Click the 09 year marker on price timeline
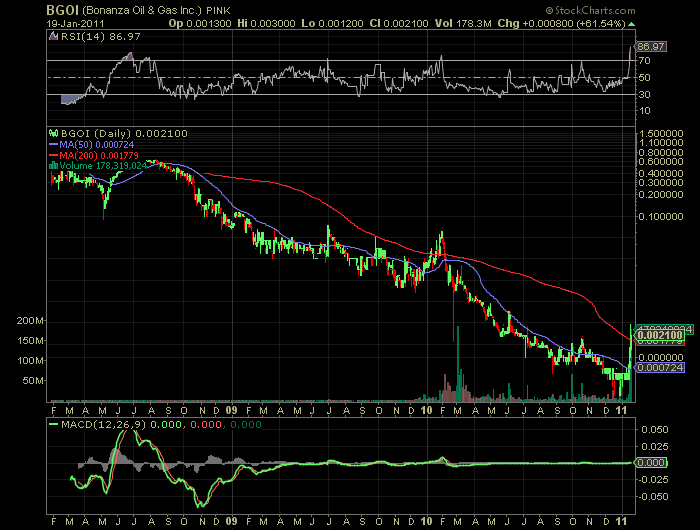The image size is (700, 530). (231, 410)
